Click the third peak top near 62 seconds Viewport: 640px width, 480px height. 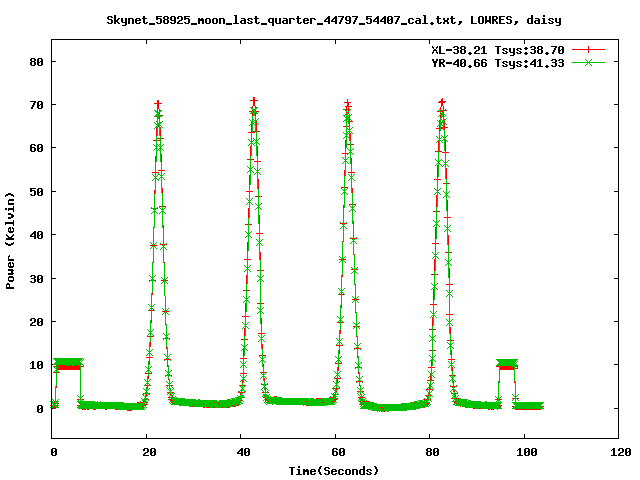(347, 104)
